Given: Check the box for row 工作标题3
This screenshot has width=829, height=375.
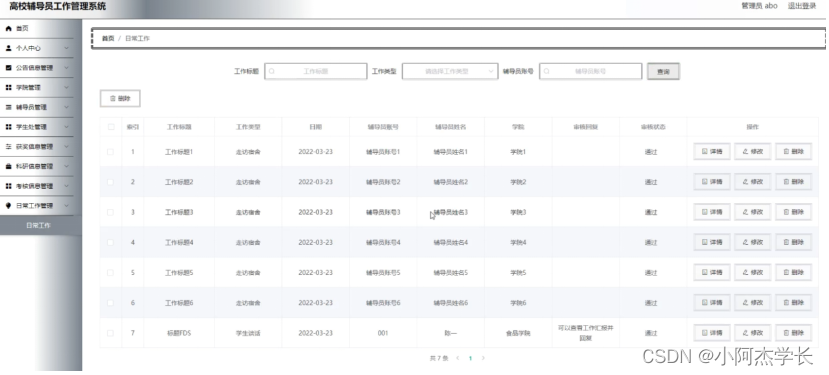Looking at the screenshot, I should click(x=110, y=212).
